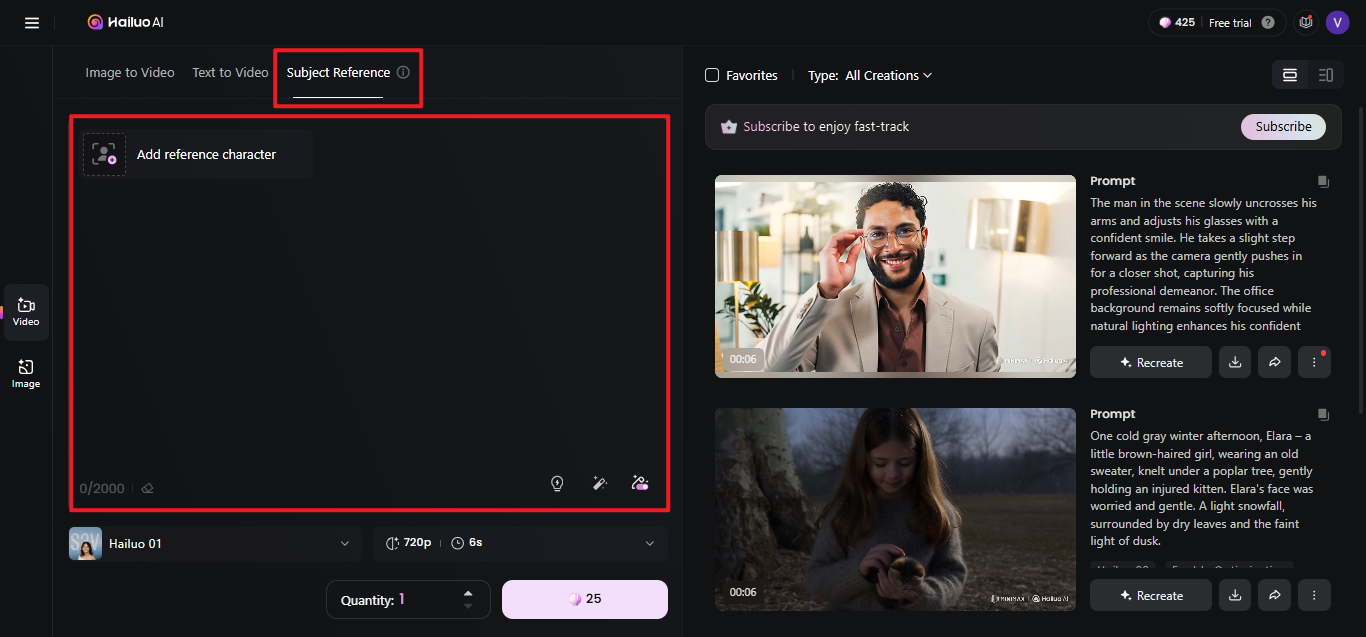Viewport: 1366px width, 637px height.
Task: Click the Hailuo 01 model thumbnail
Action: (x=85, y=543)
